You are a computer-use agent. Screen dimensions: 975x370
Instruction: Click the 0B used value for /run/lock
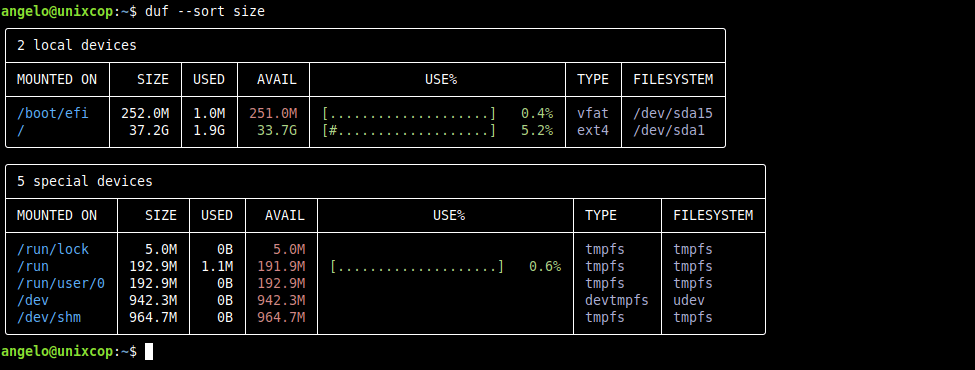(x=225, y=249)
